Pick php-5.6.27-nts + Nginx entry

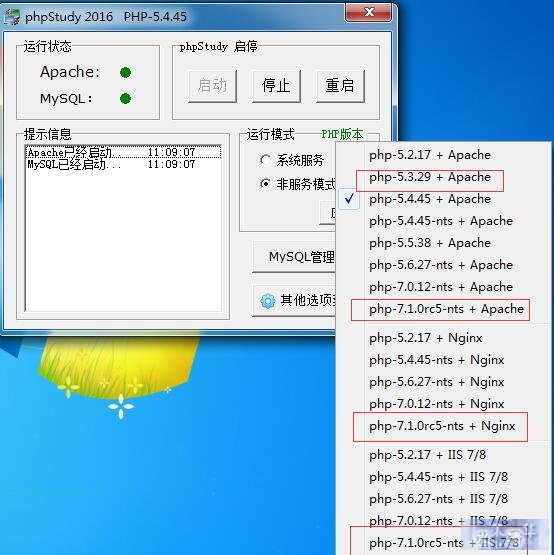(436, 382)
